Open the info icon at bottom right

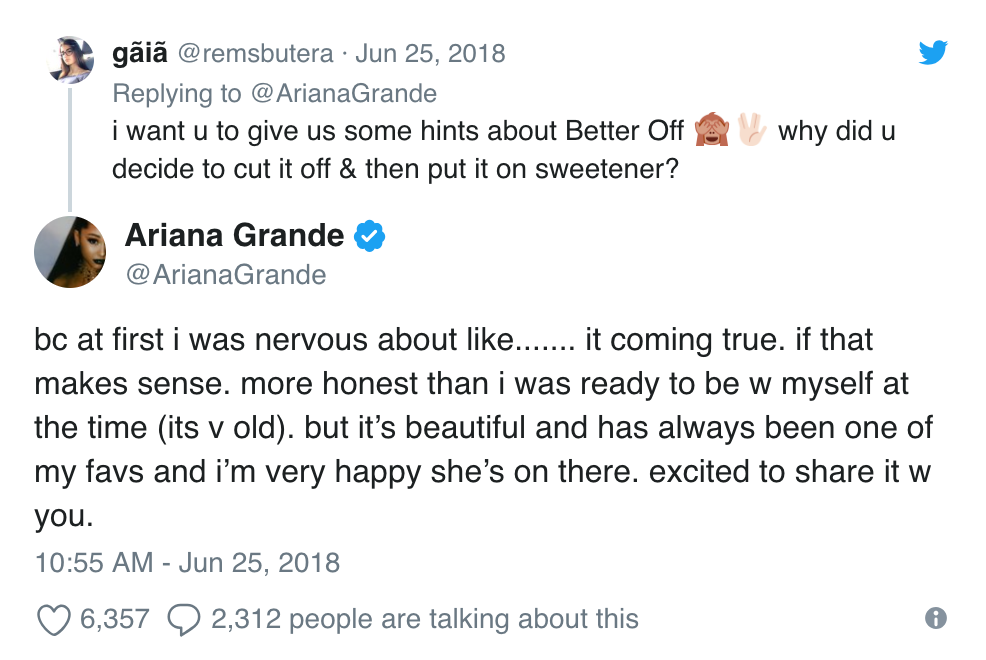(x=936, y=618)
